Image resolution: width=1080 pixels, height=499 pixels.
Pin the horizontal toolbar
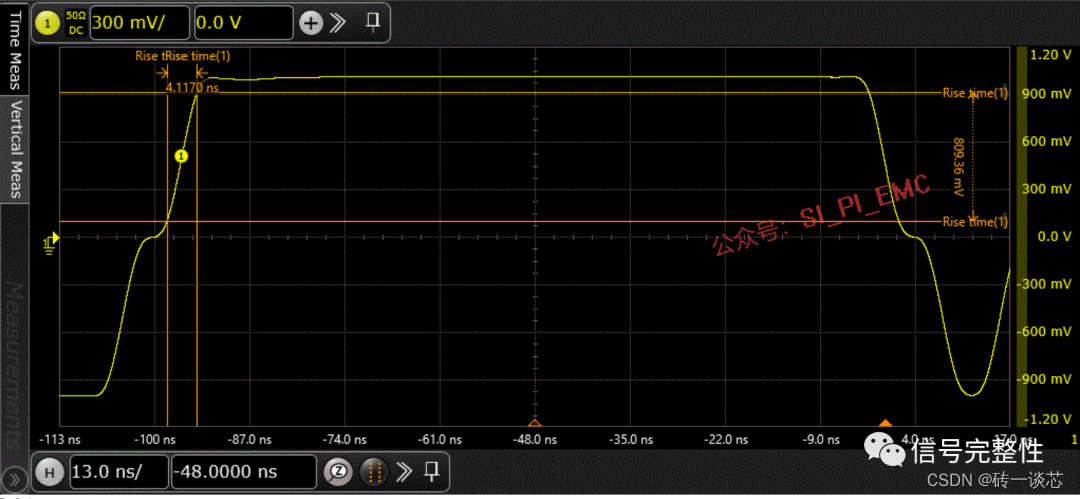(432, 471)
